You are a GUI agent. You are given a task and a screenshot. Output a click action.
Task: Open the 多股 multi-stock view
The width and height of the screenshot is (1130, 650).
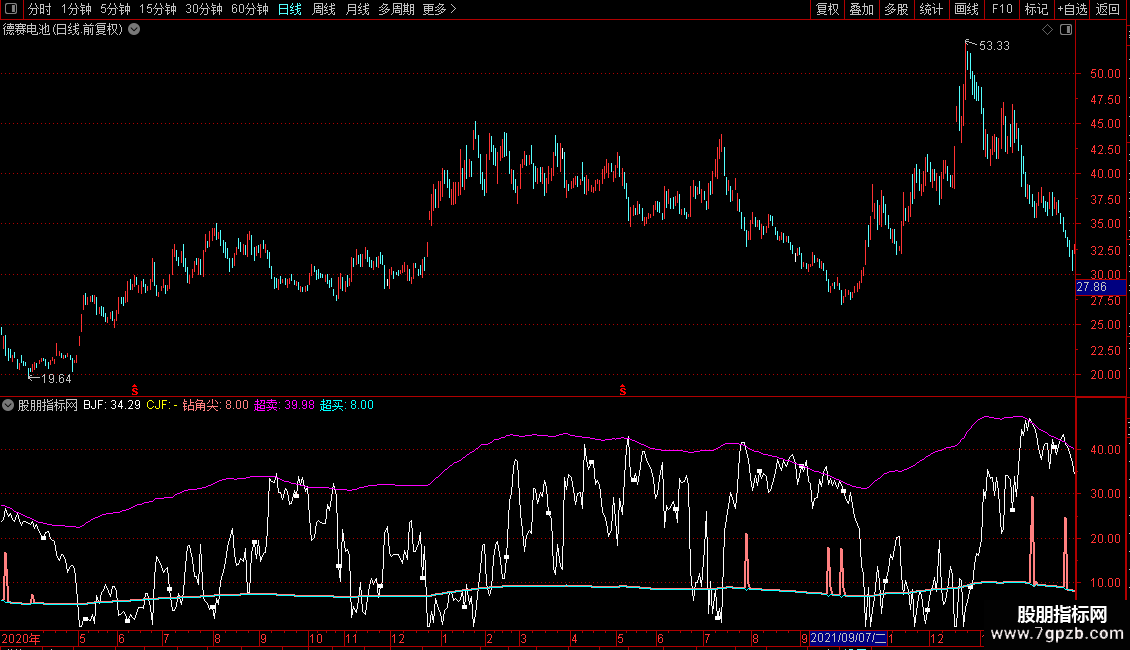(896, 9)
